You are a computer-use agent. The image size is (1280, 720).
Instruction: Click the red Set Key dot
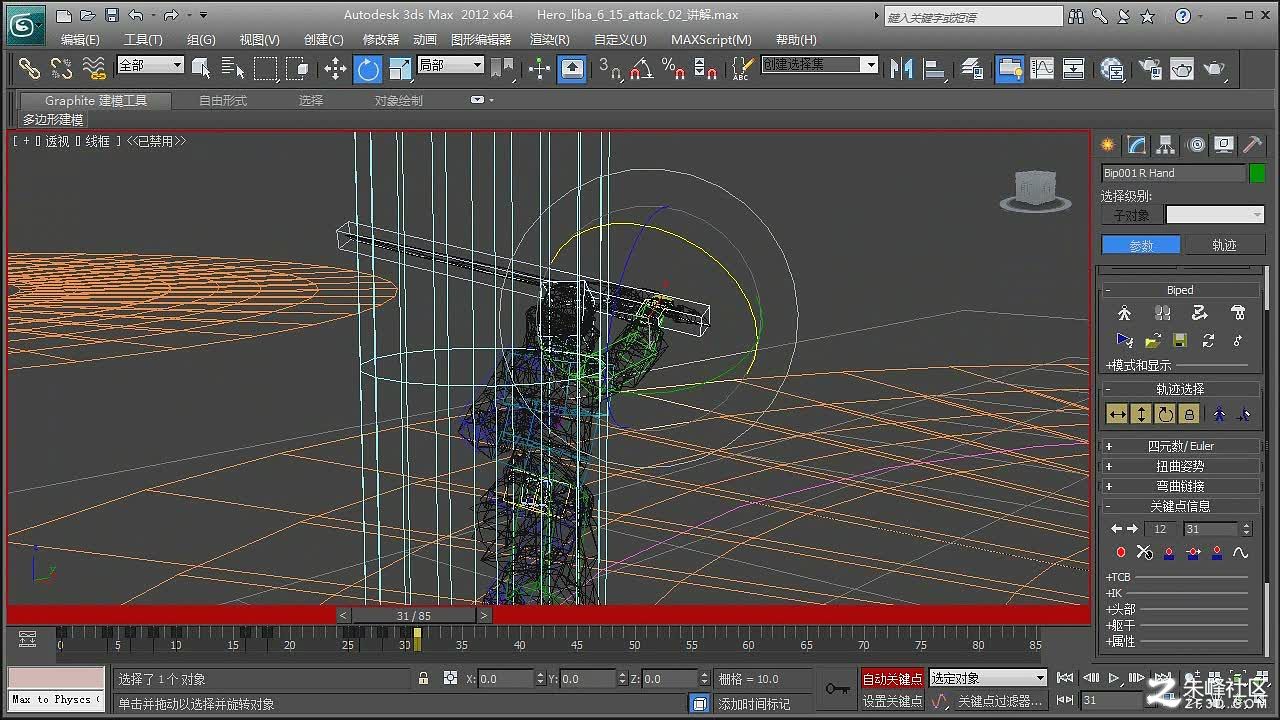[x=1121, y=552]
